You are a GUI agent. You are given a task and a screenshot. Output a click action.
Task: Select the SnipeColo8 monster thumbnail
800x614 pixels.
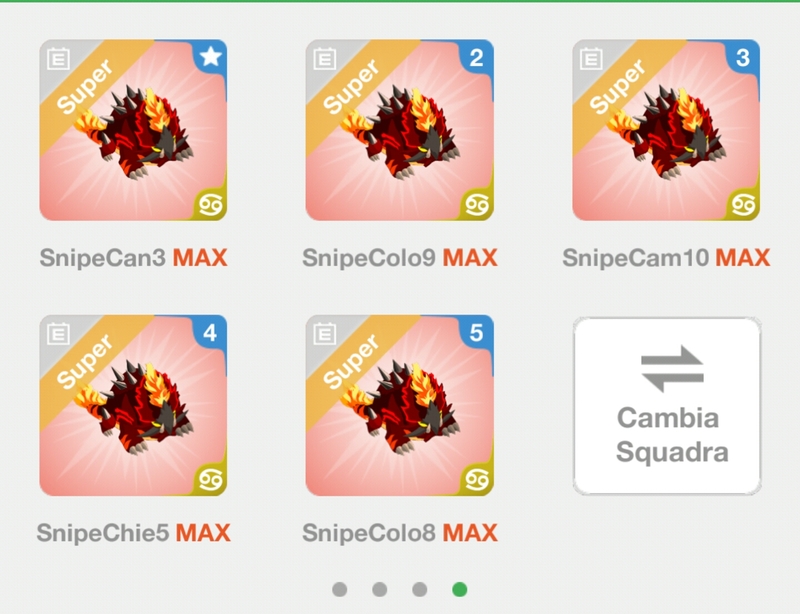[399, 405]
